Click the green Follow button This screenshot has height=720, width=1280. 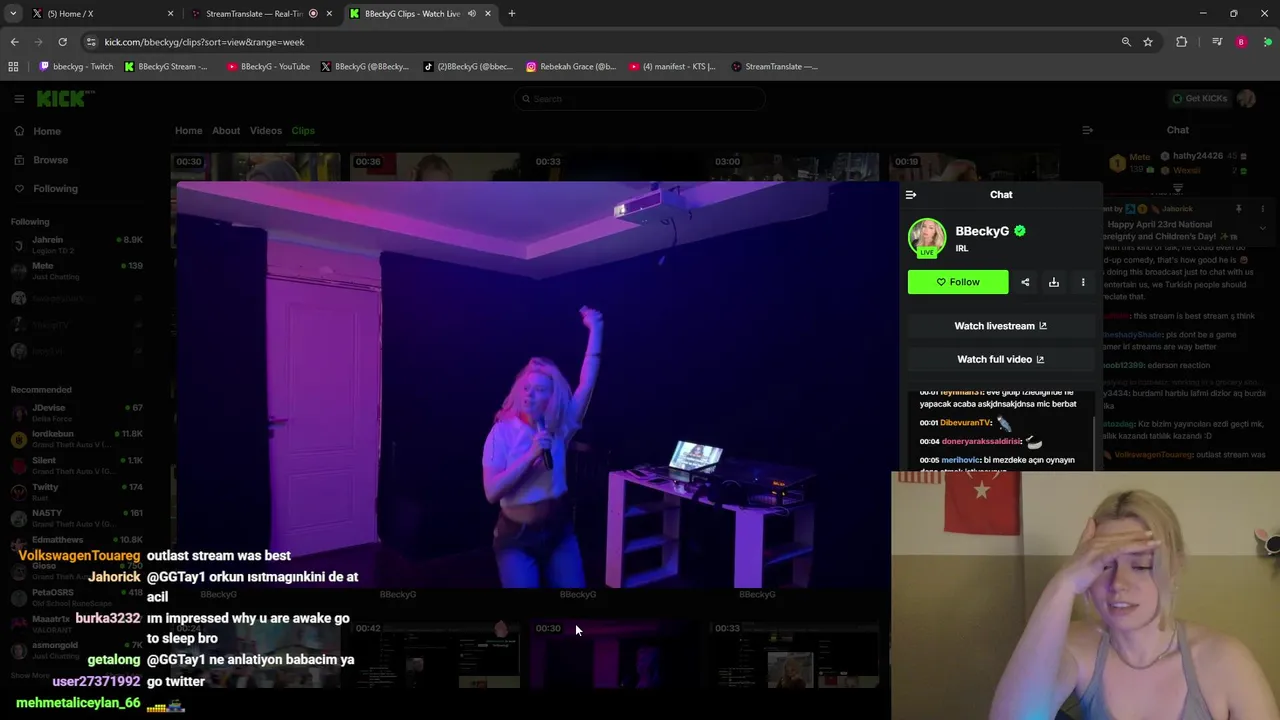point(958,282)
